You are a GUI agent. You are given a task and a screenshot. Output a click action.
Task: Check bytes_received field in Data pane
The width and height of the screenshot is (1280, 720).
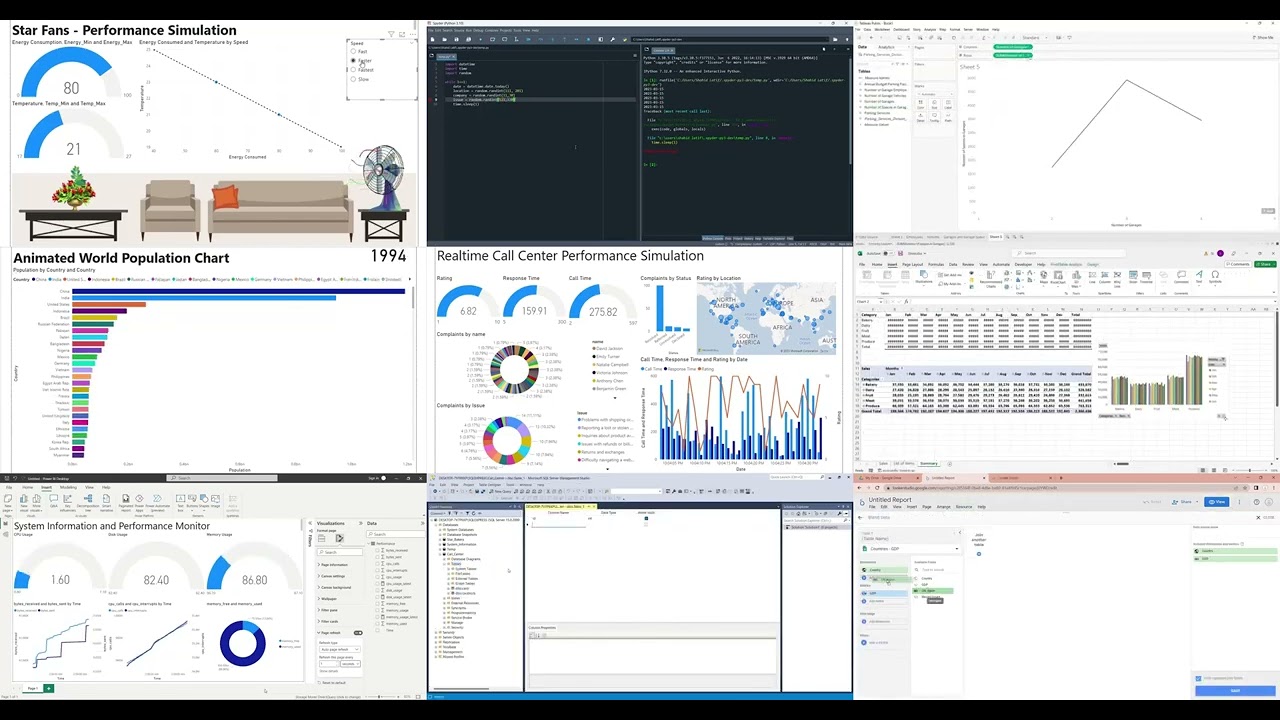point(377,550)
